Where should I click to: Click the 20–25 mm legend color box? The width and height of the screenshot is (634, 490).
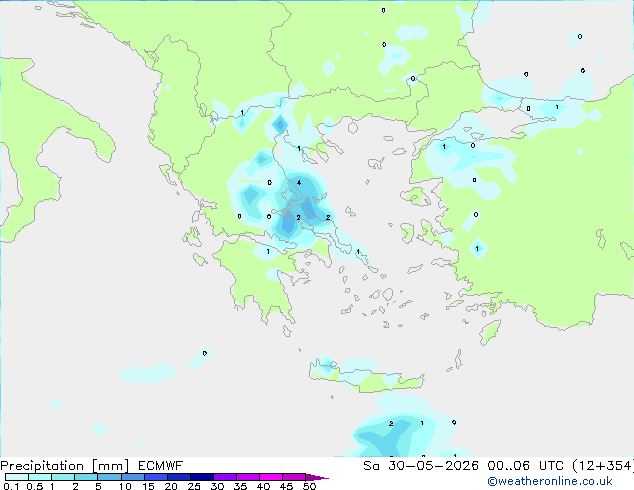pos(179,477)
